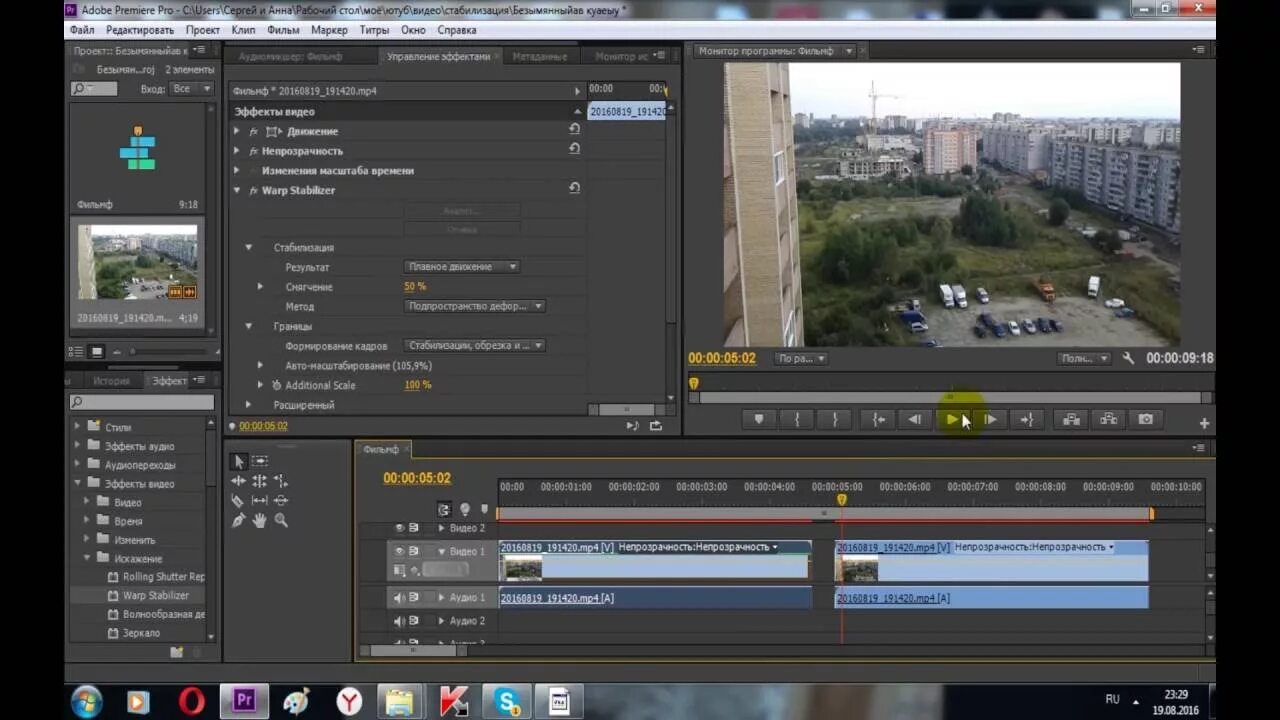Select the Hand tool
1280x720 pixels.
tap(260, 520)
